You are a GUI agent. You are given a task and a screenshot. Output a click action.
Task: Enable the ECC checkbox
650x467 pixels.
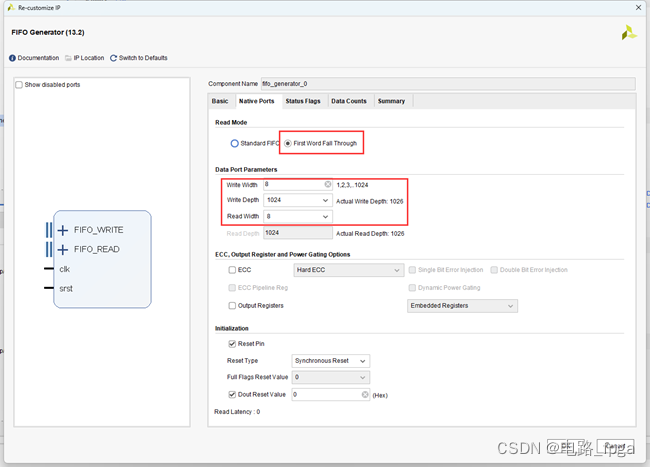click(x=232, y=270)
